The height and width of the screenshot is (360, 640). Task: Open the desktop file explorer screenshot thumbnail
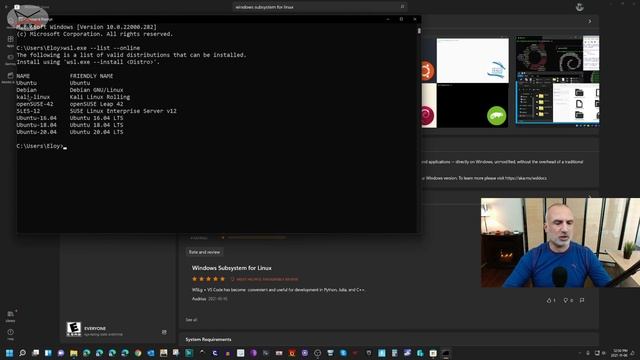[x=558, y=81]
